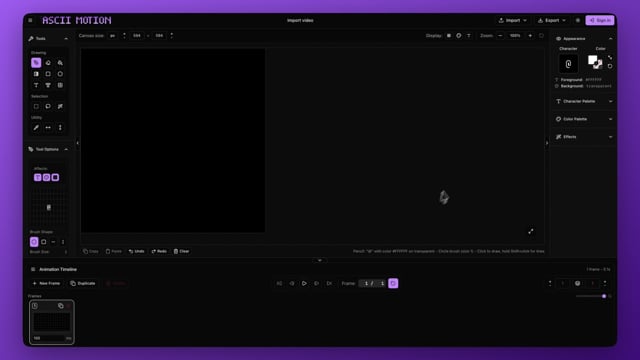Click the New Frame button
640x360 pixels.
pos(46,283)
